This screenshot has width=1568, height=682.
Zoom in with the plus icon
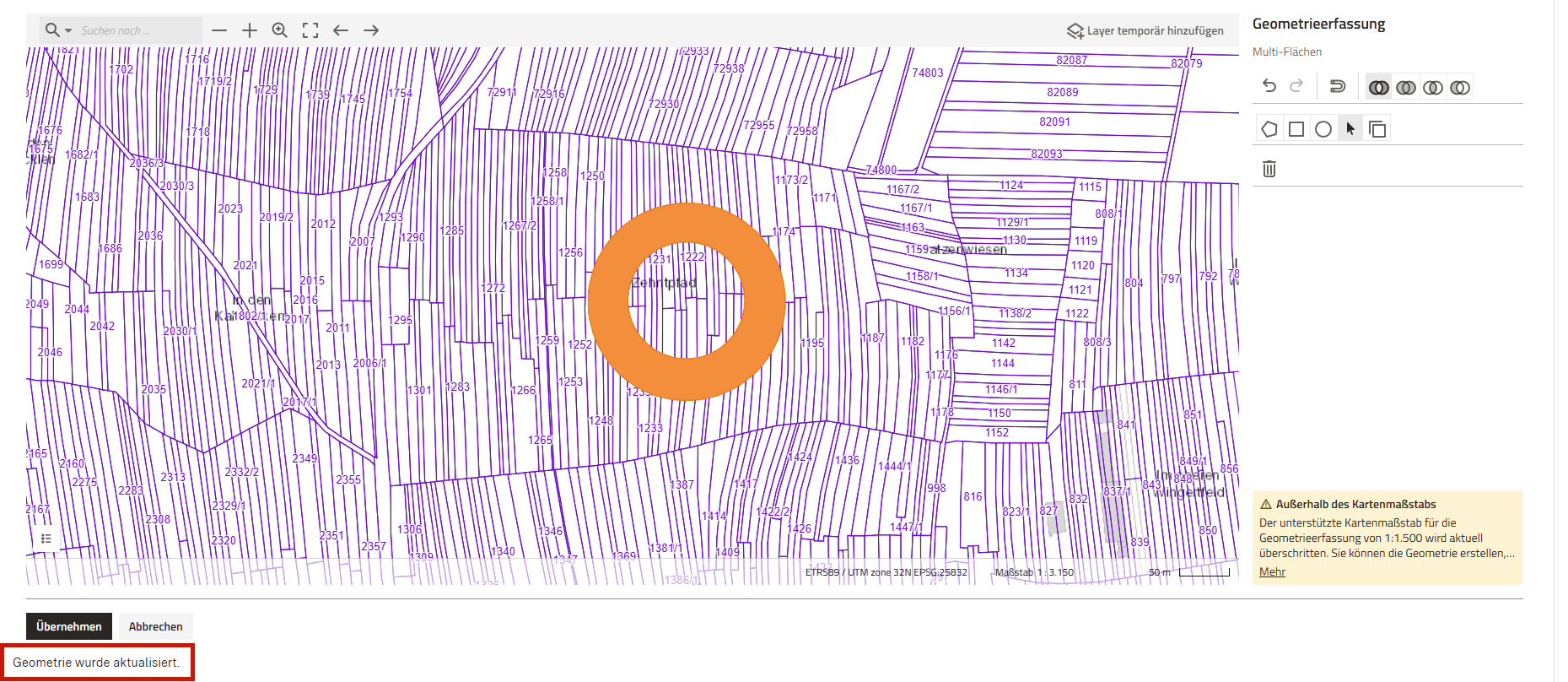pyautogui.click(x=250, y=30)
